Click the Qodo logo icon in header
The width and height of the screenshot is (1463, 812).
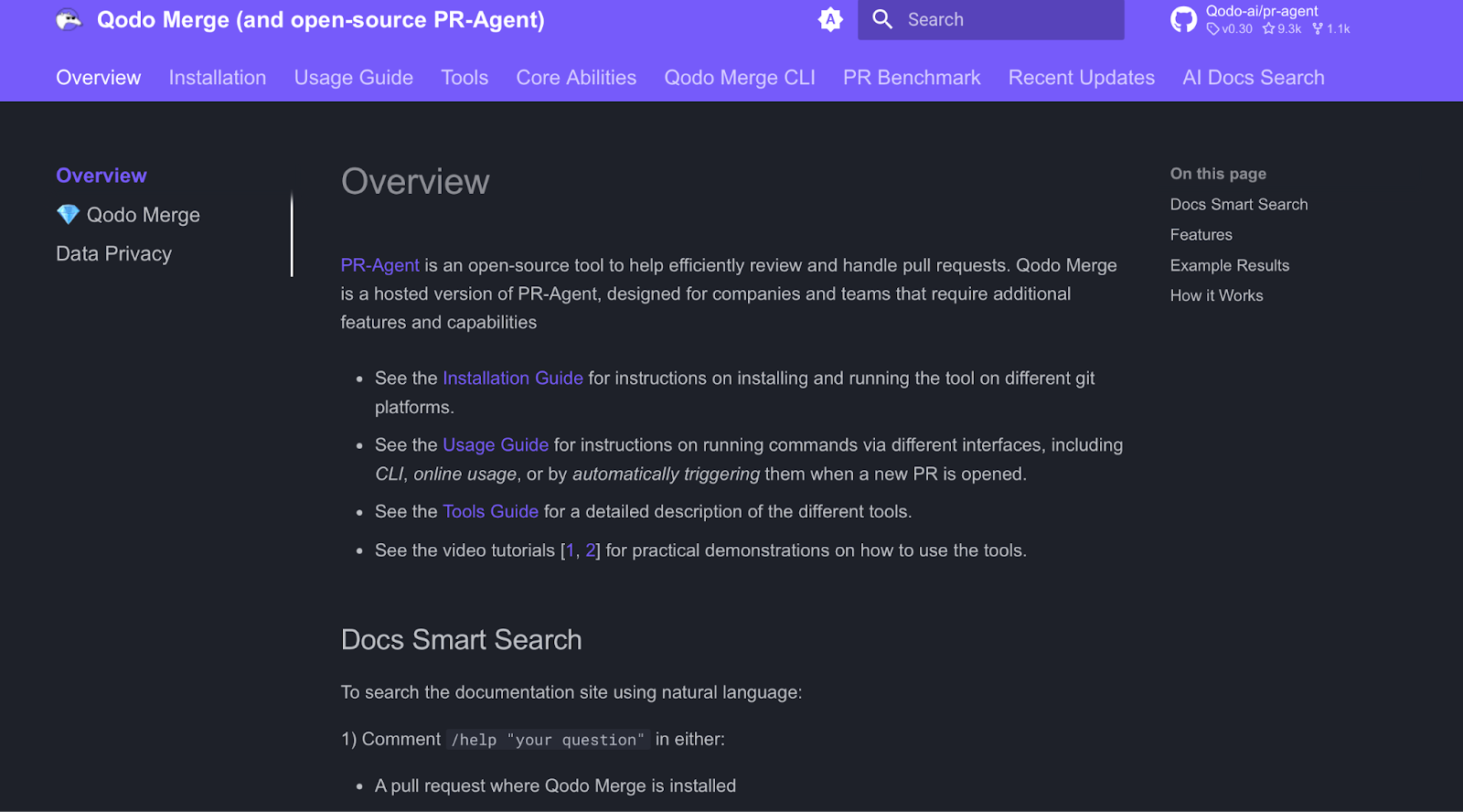click(x=69, y=20)
